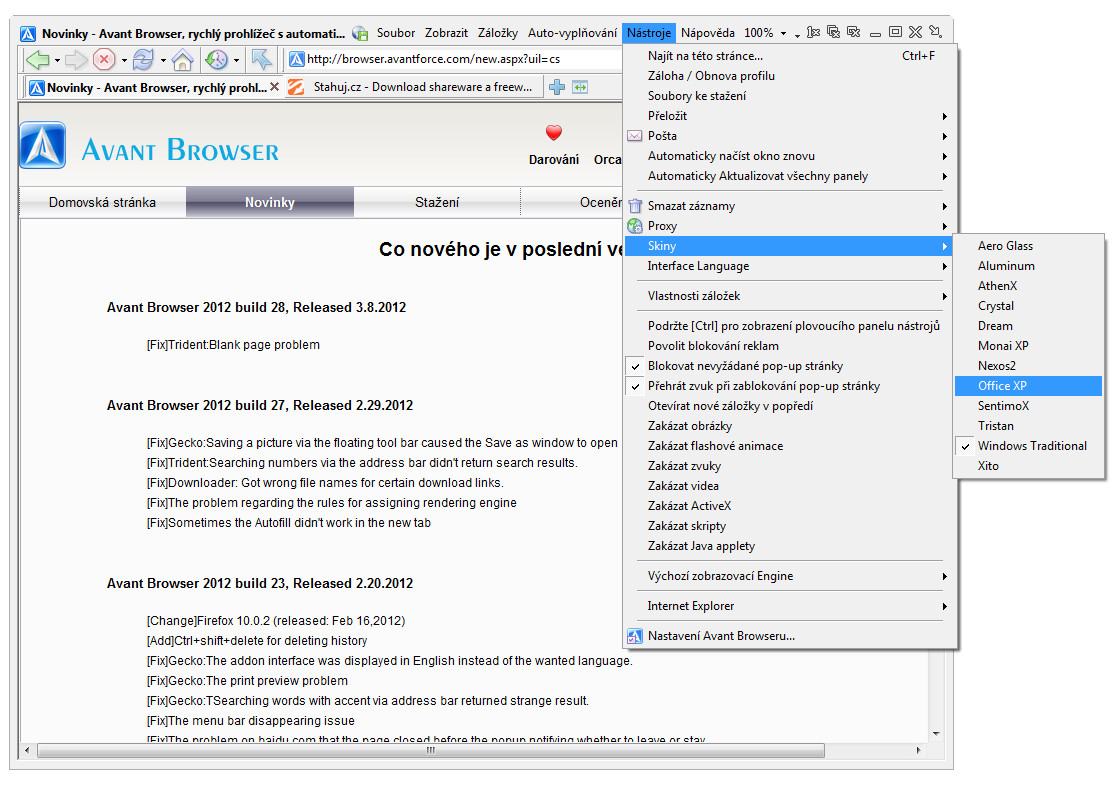Open the History clock icon
The width and height of the screenshot is (1115, 790).
216,60
